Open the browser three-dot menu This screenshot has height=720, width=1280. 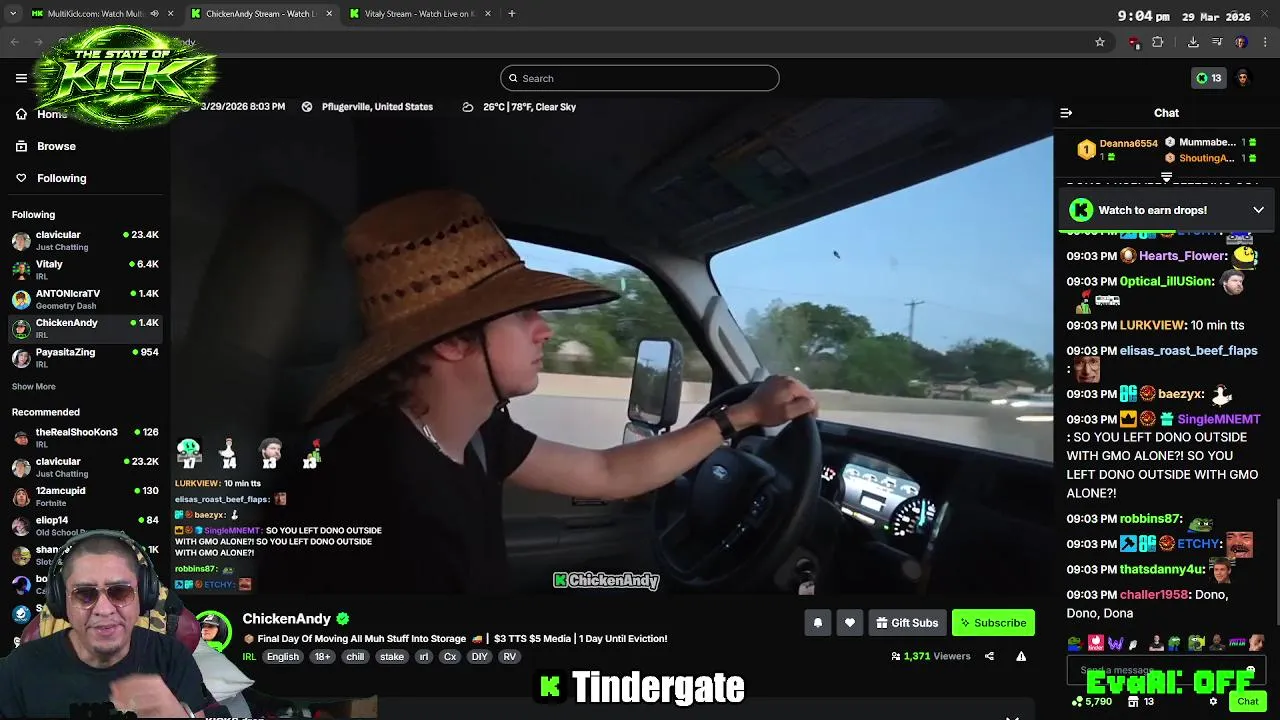(x=1266, y=42)
